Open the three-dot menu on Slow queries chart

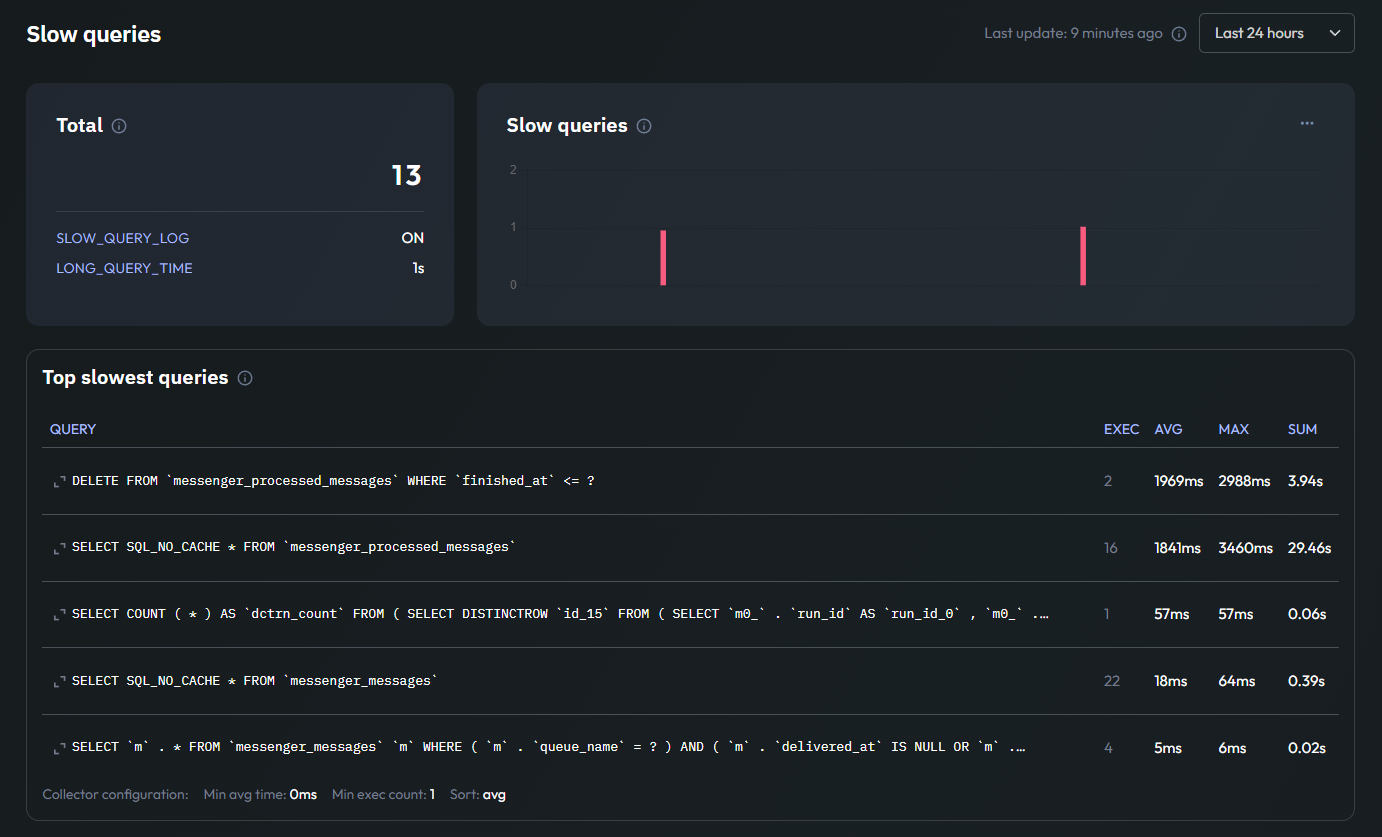(x=1307, y=123)
